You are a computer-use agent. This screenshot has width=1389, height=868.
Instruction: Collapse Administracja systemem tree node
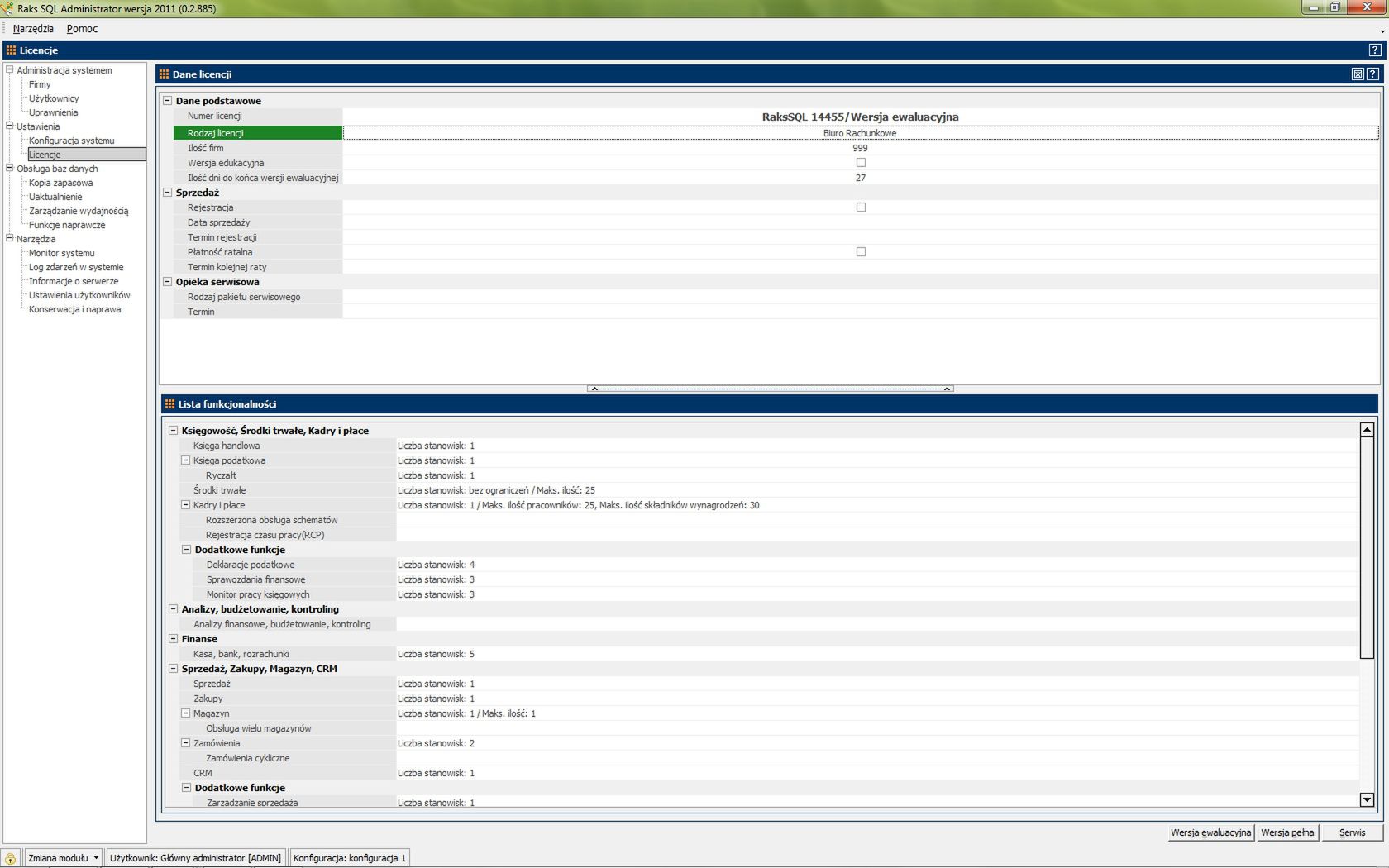point(10,70)
